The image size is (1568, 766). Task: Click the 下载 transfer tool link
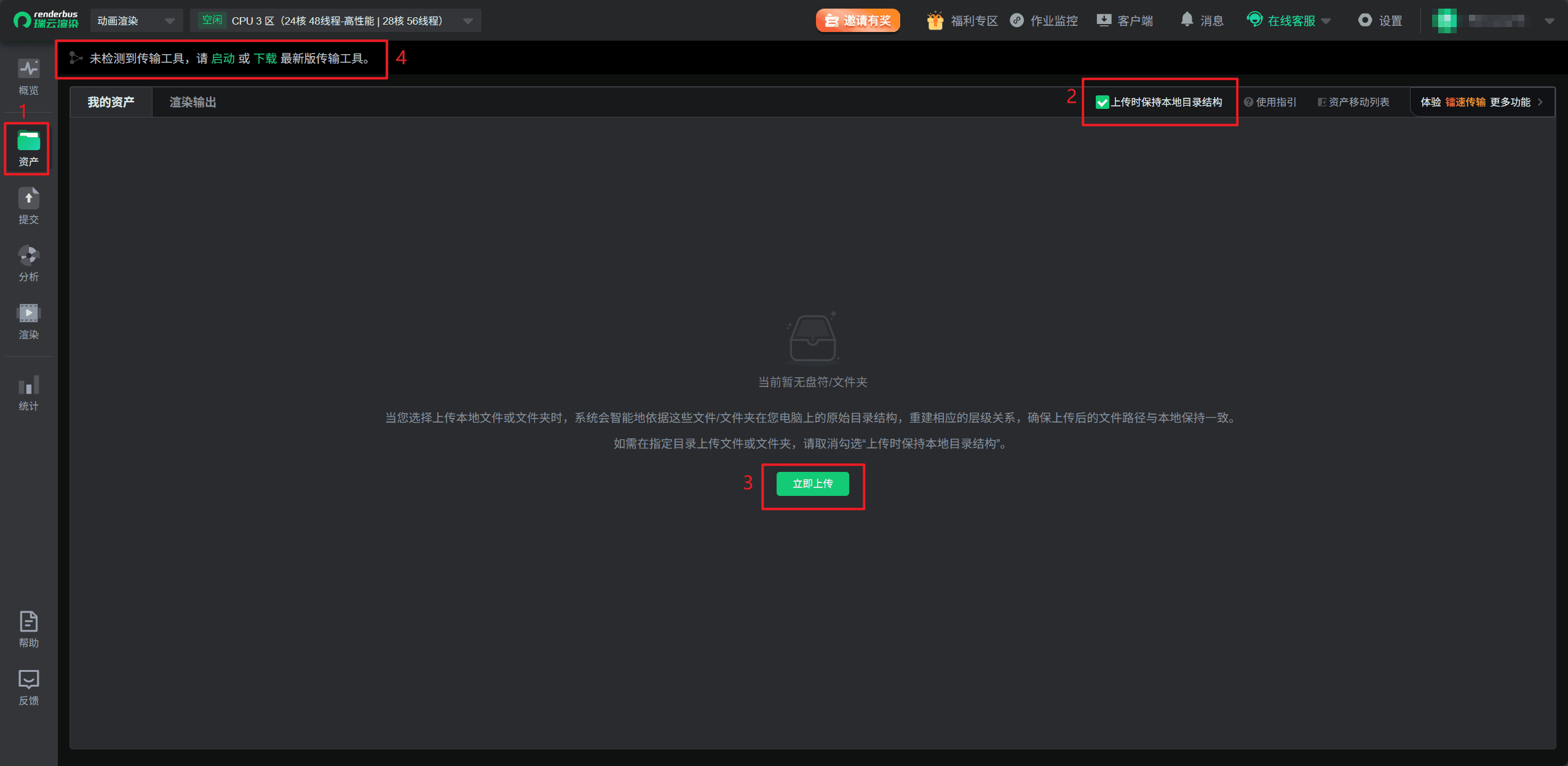[x=265, y=58]
